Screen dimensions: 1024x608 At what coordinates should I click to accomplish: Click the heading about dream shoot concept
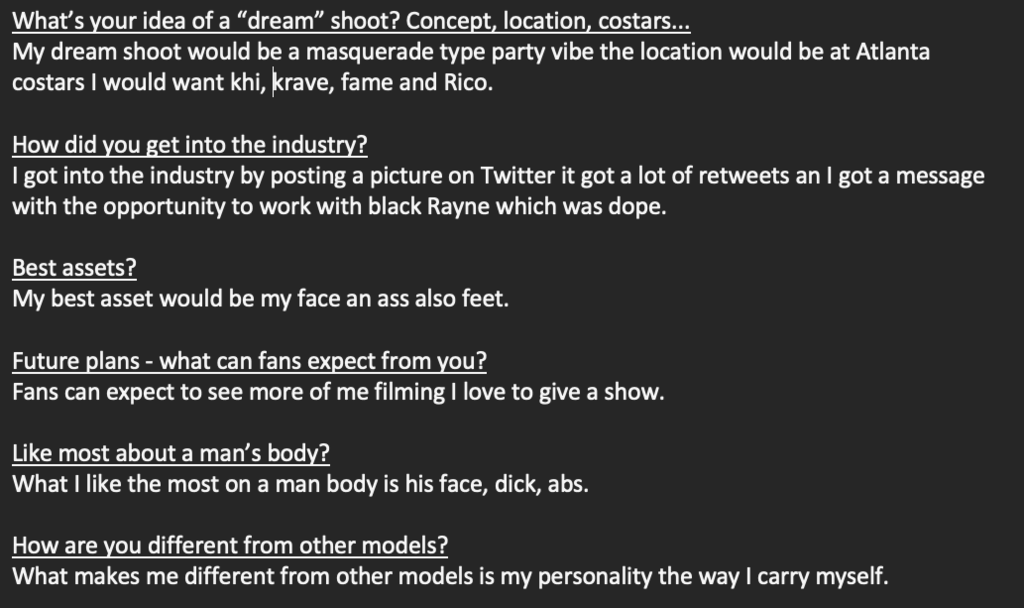coord(351,21)
